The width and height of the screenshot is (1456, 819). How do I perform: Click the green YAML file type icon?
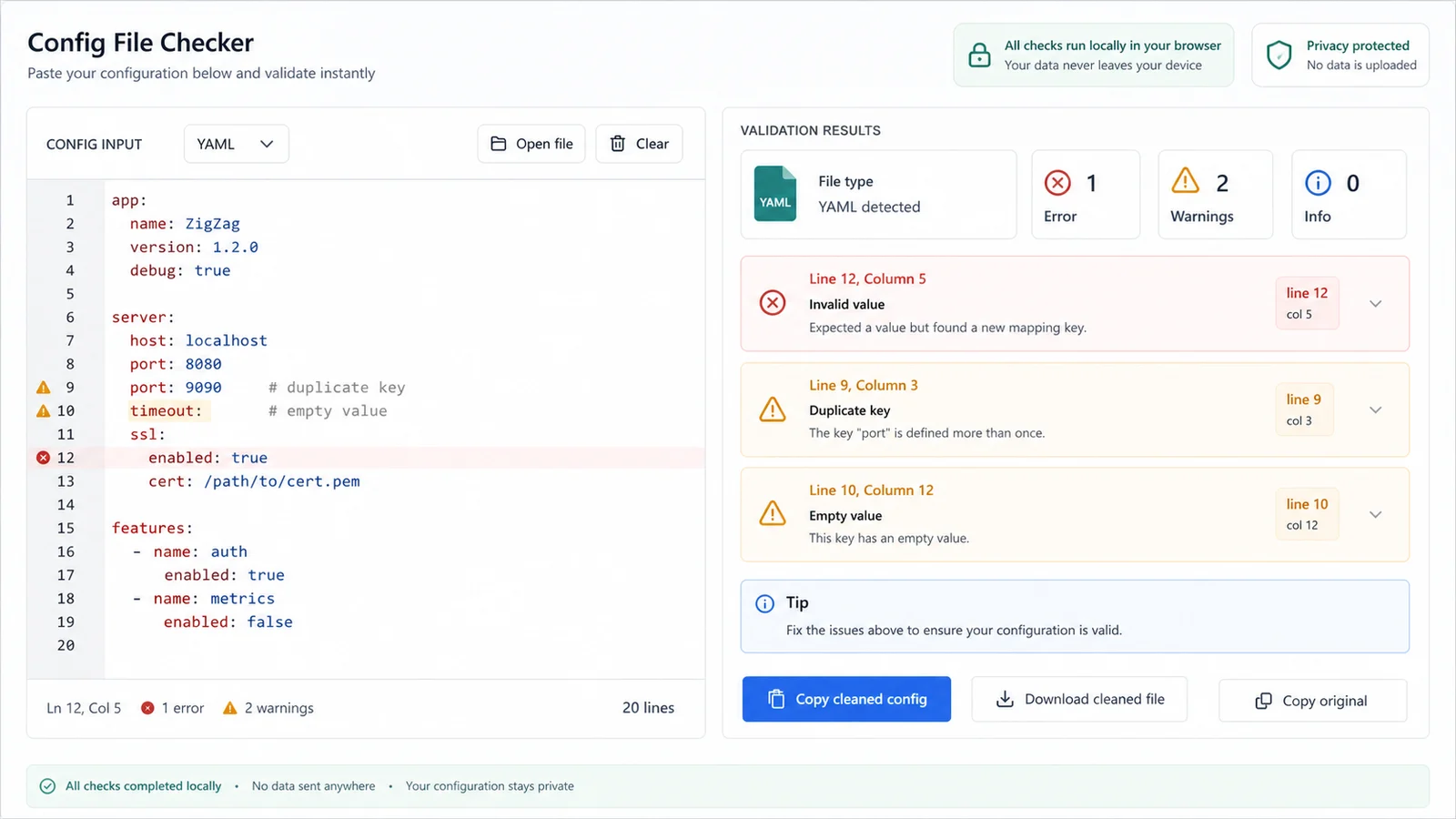[x=775, y=194]
